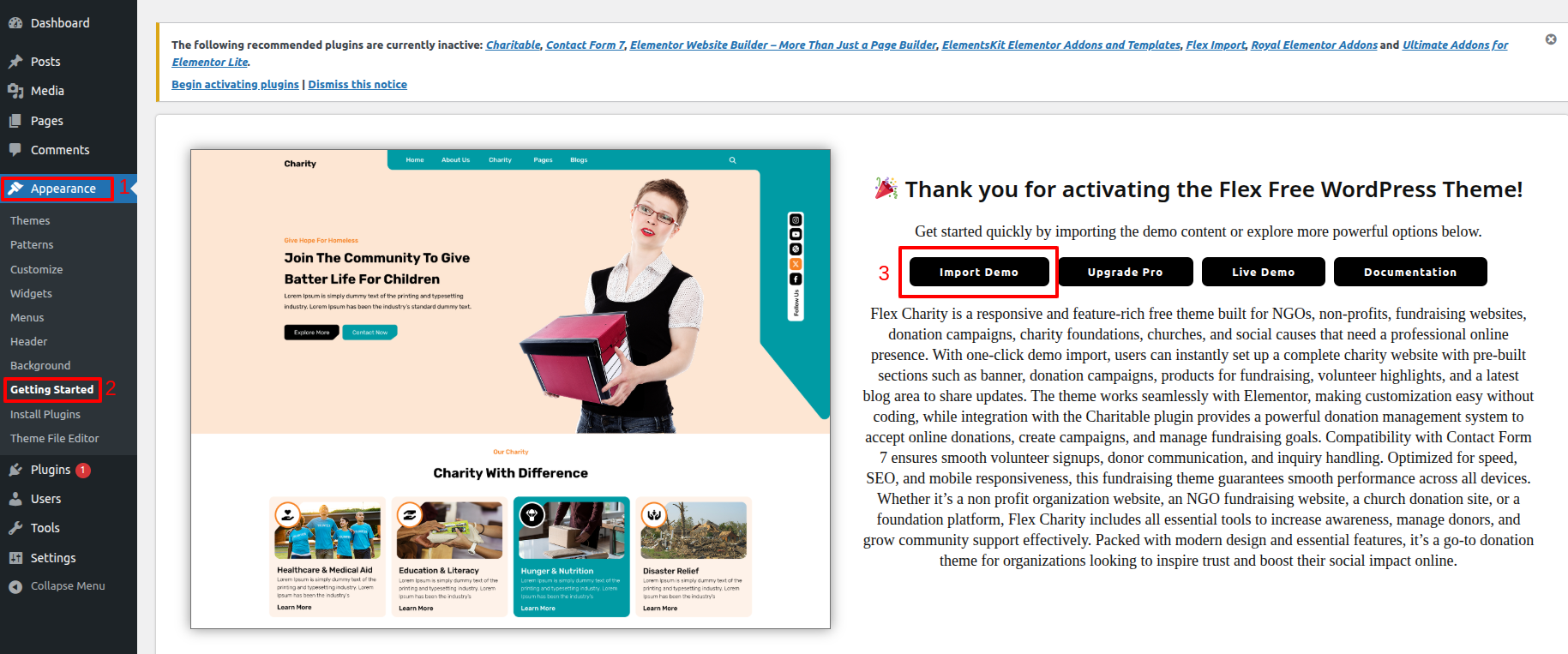1568x654 pixels.
Task: Go to Media library menu
Action: pyautogui.click(x=47, y=91)
